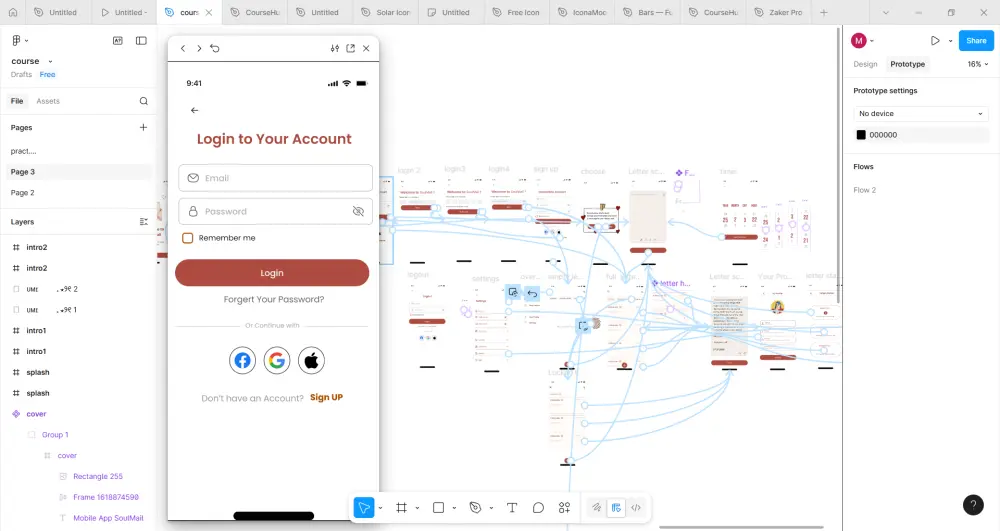Expand Frame tool options arrow
This screenshot has height=531, width=1000.
click(417, 508)
